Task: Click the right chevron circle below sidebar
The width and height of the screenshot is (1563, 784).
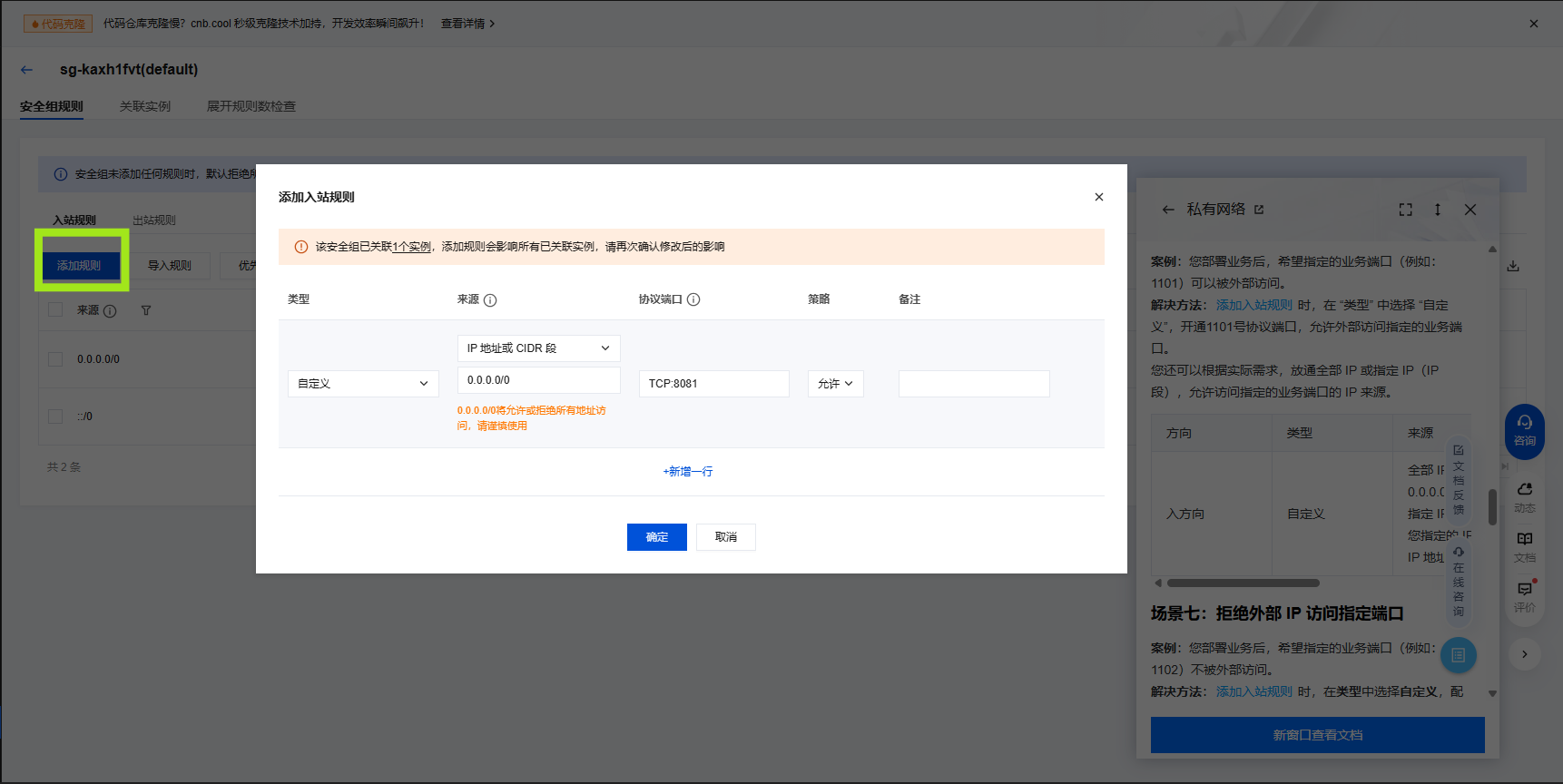Action: 1525,654
